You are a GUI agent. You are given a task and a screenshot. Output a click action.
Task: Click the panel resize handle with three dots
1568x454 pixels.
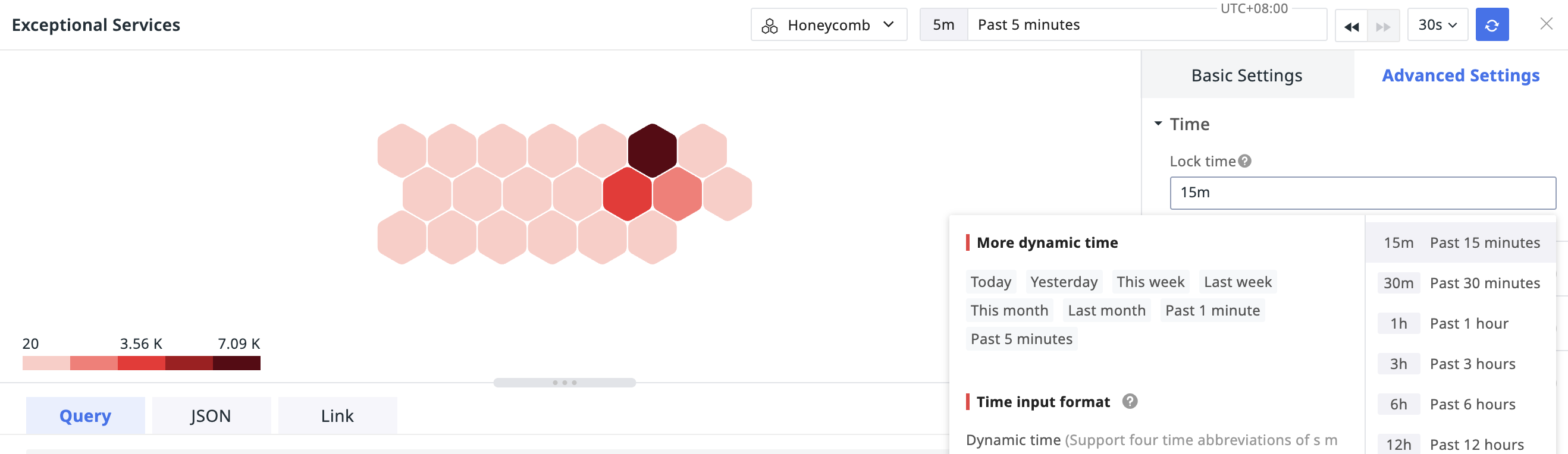coord(565,383)
